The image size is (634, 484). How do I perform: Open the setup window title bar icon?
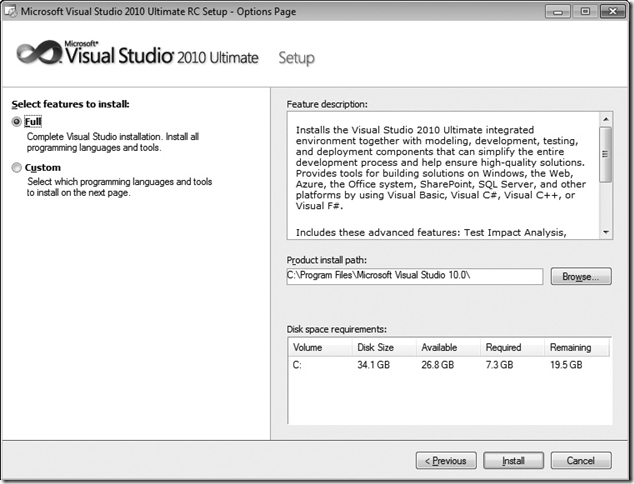point(10,11)
